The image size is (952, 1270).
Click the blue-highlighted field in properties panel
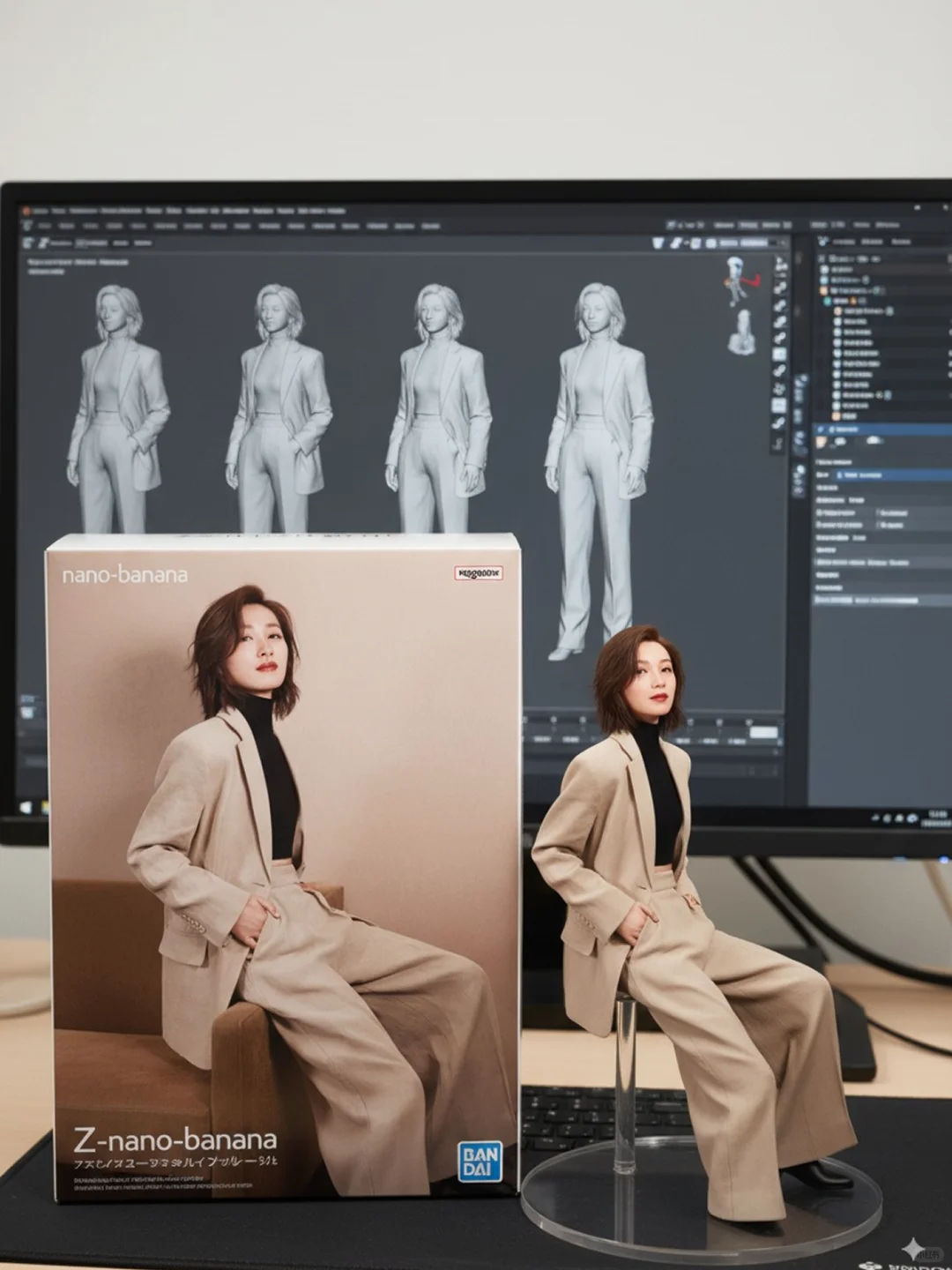pos(893,474)
